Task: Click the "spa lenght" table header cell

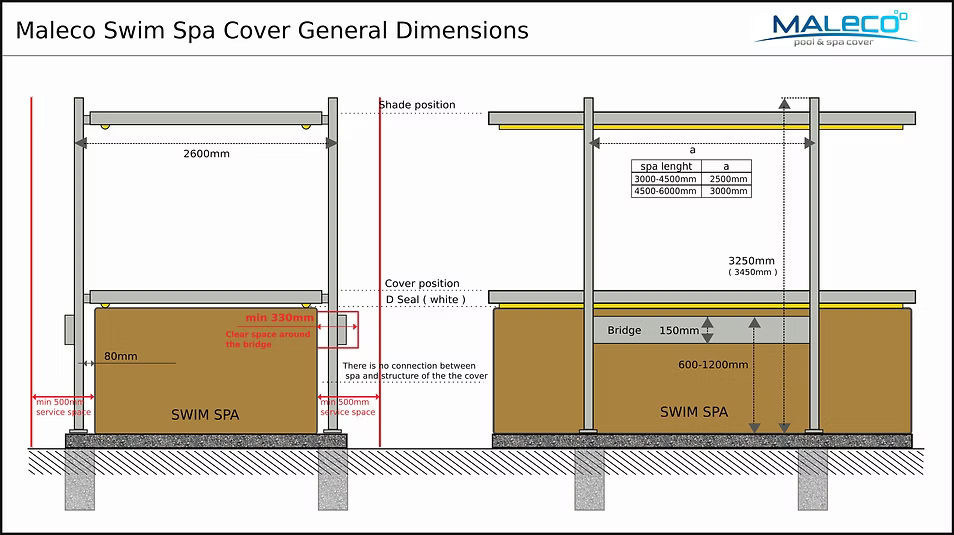Action: (x=666, y=166)
